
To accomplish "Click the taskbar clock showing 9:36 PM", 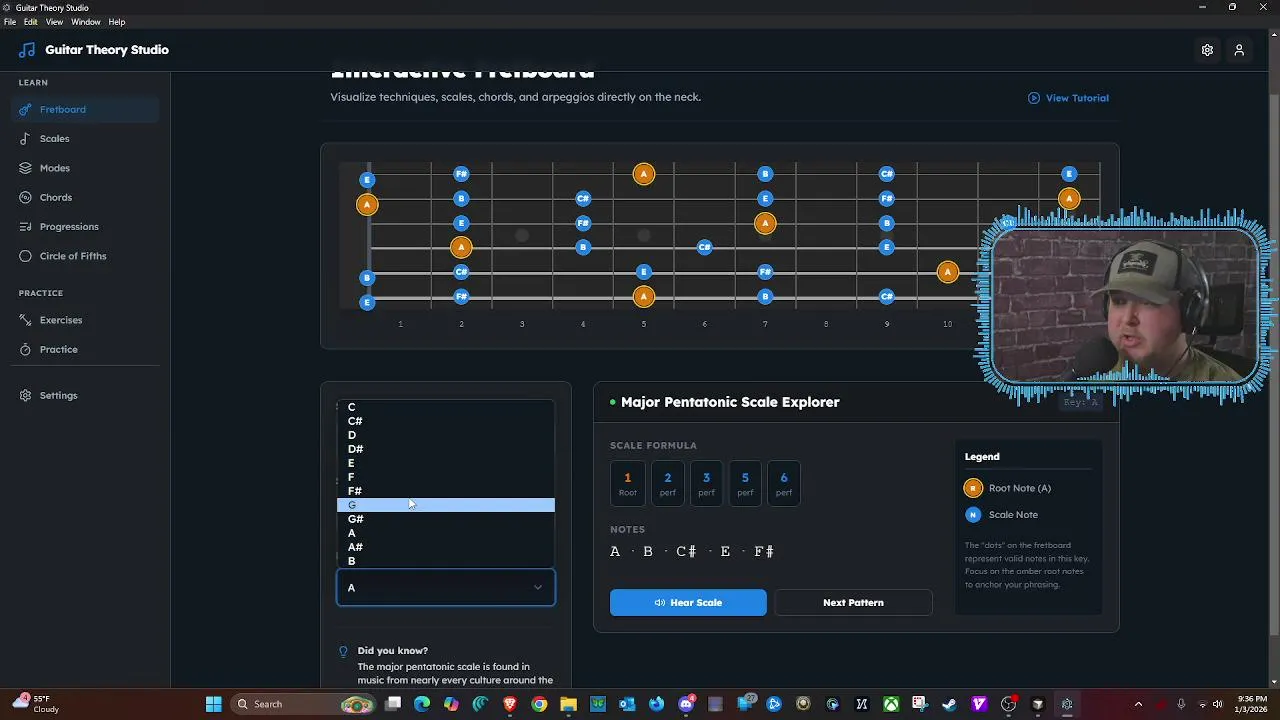I will tap(1252, 704).
